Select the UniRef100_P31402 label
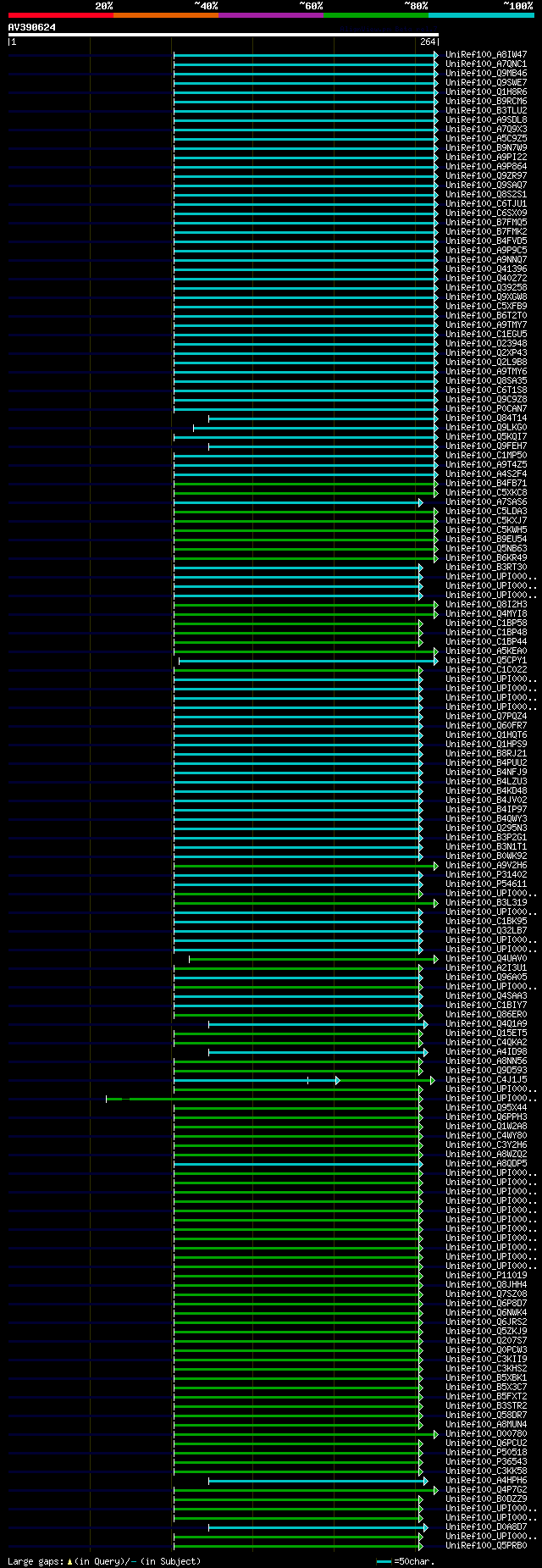542x1568 pixels. tap(486, 874)
